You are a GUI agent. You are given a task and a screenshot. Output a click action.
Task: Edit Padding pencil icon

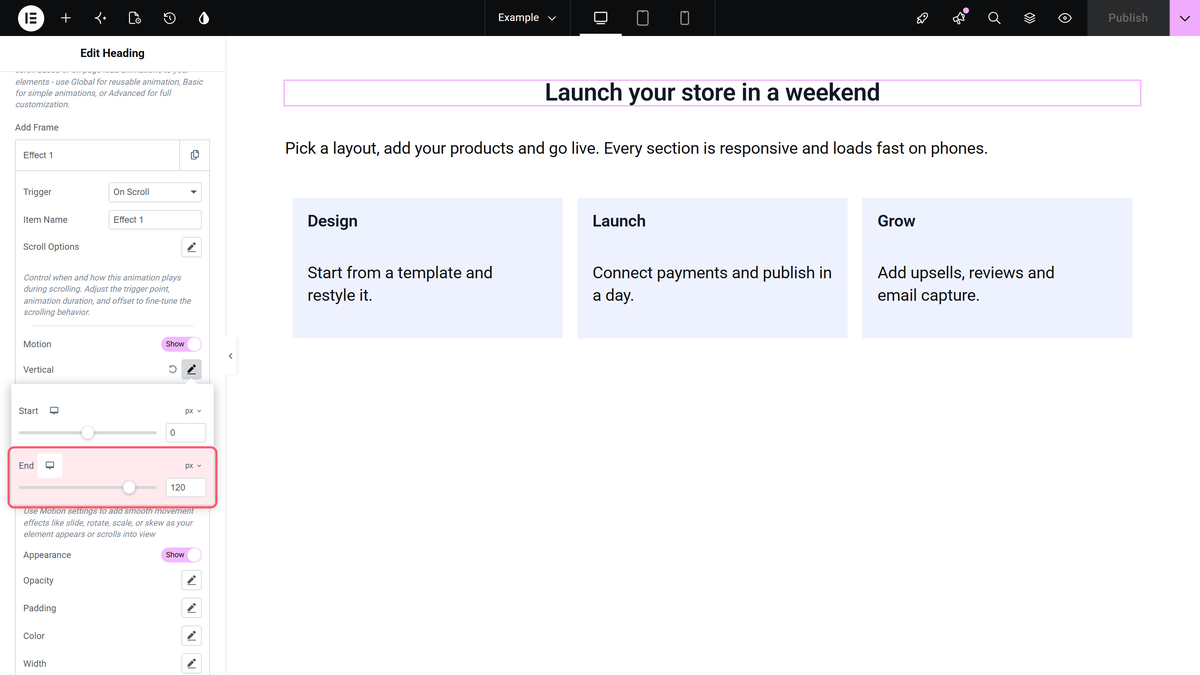point(192,608)
